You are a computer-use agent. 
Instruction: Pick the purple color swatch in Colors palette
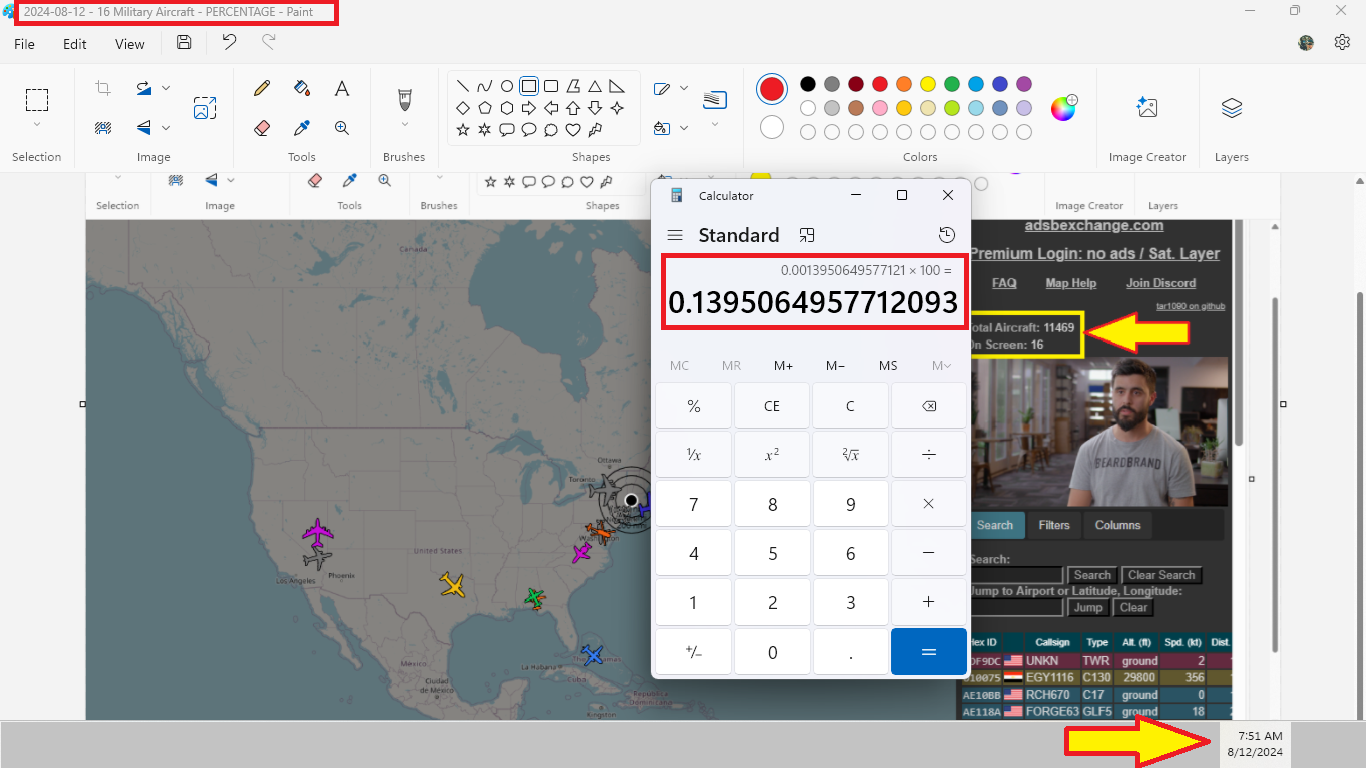coord(1024,84)
